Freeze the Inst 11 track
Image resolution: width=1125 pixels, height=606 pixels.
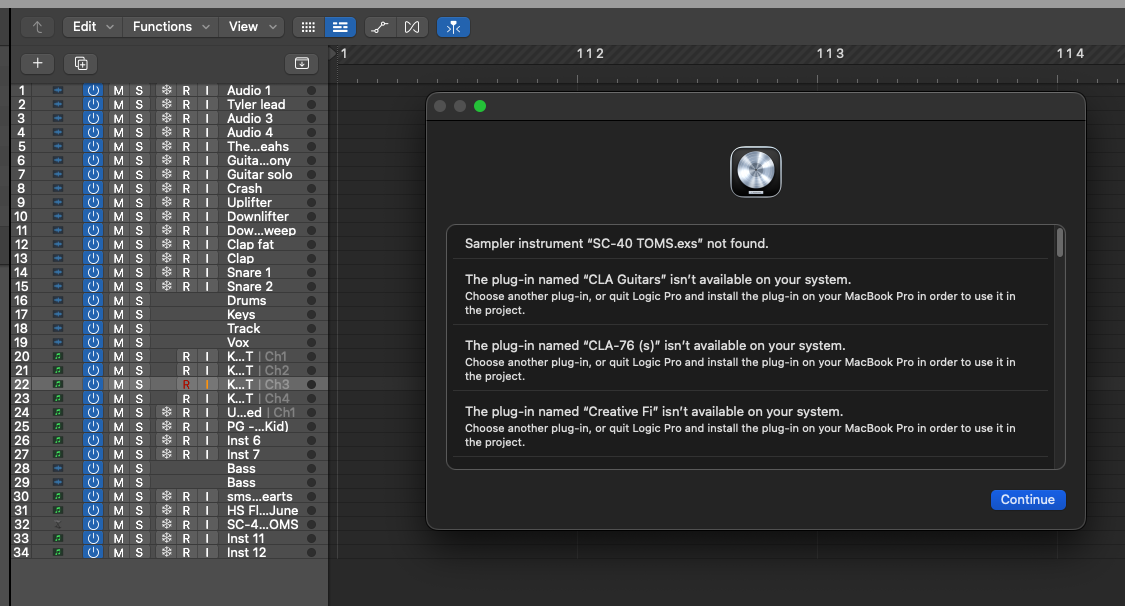[x=166, y=539]
